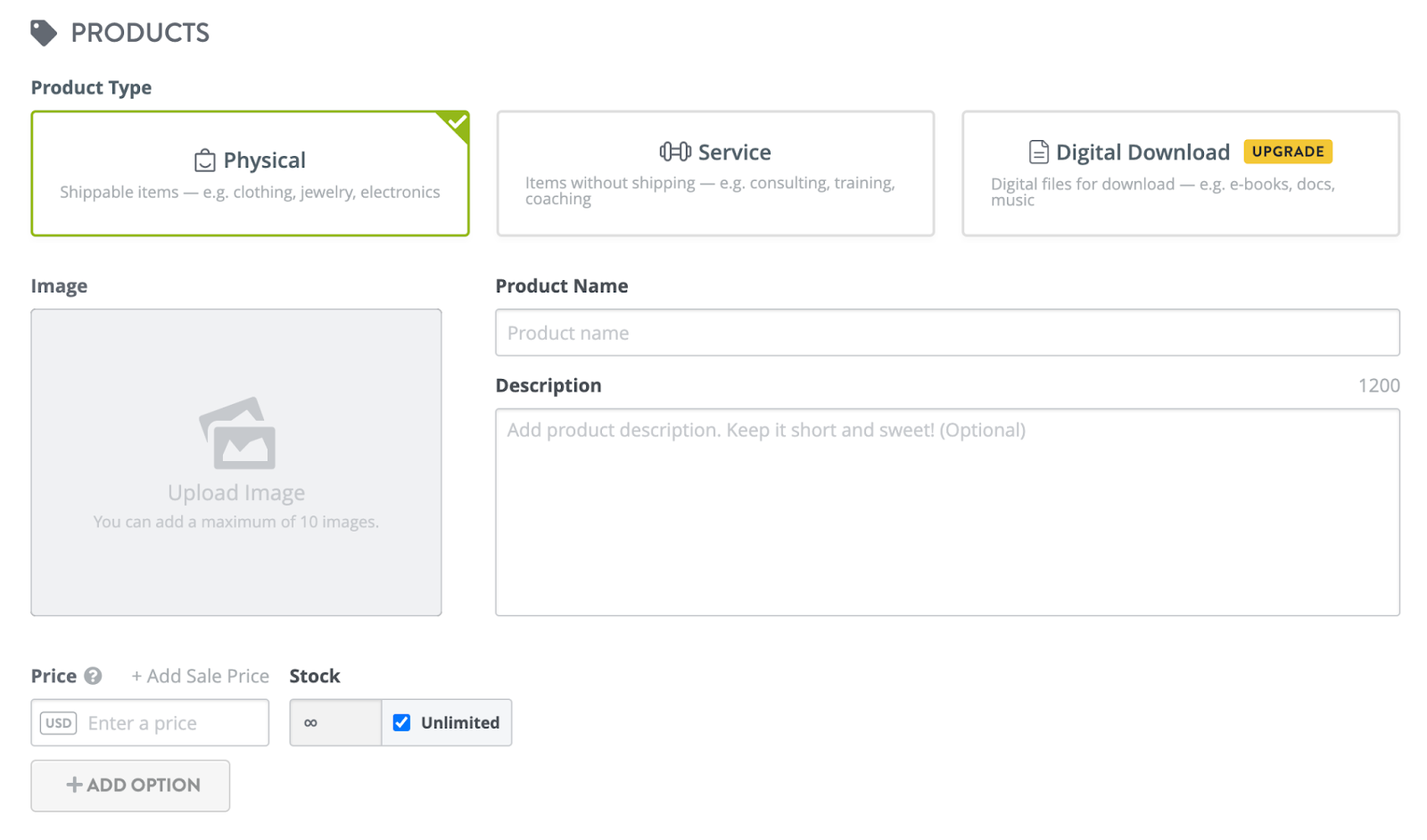Image resolution: width=1427 pixels, height=840 pixels.
Task: Click the Upload Image text
Action: tap(236, 493)
